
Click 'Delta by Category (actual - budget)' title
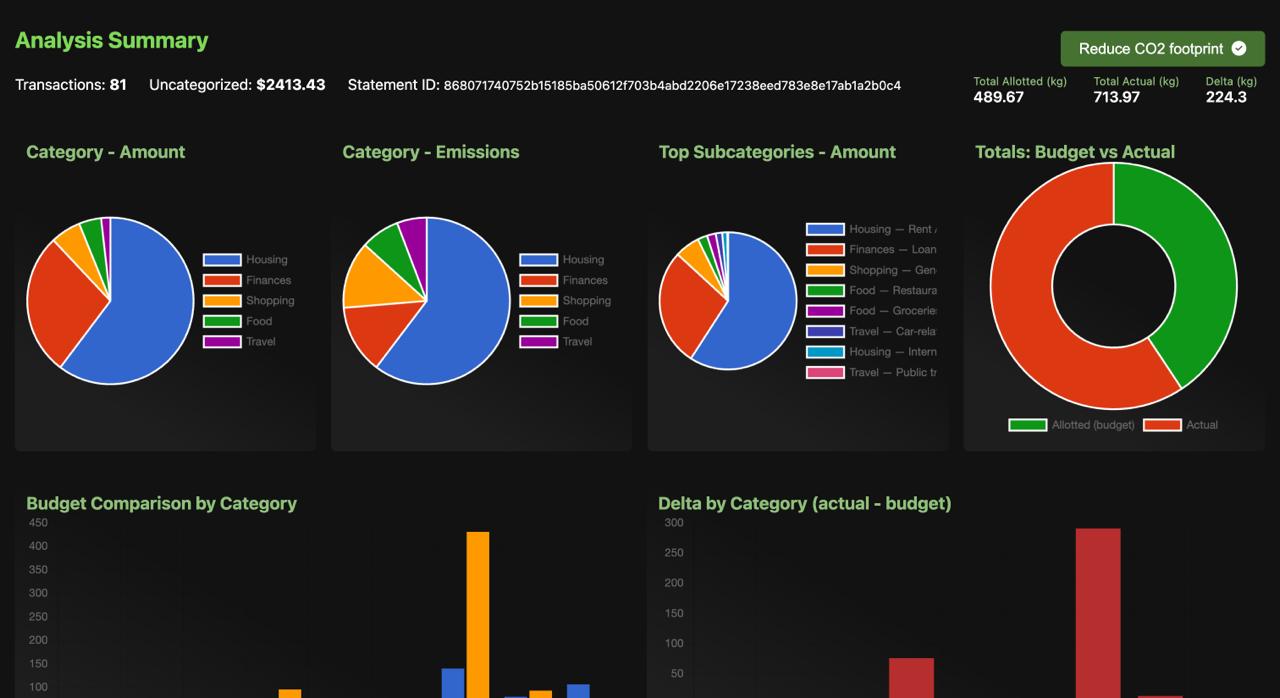pos(805,504)
